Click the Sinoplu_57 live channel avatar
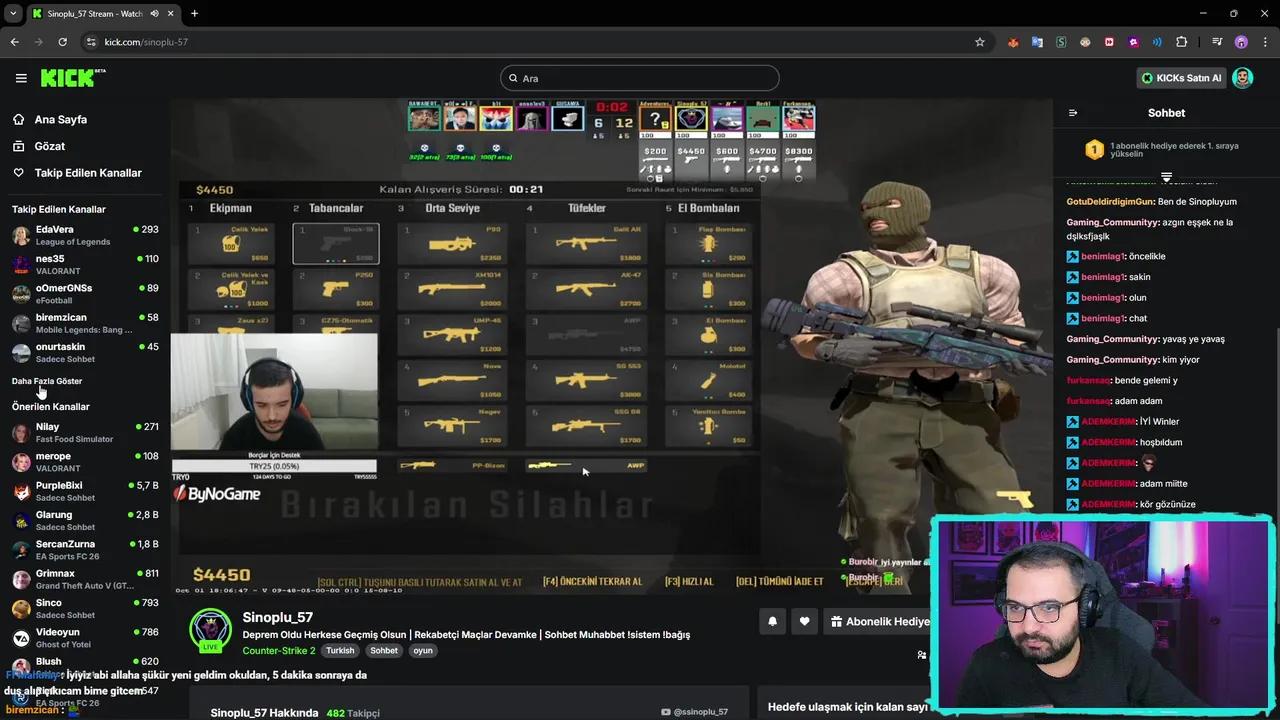The height and width of the screenshot is (720, 1280). [210, 630]
